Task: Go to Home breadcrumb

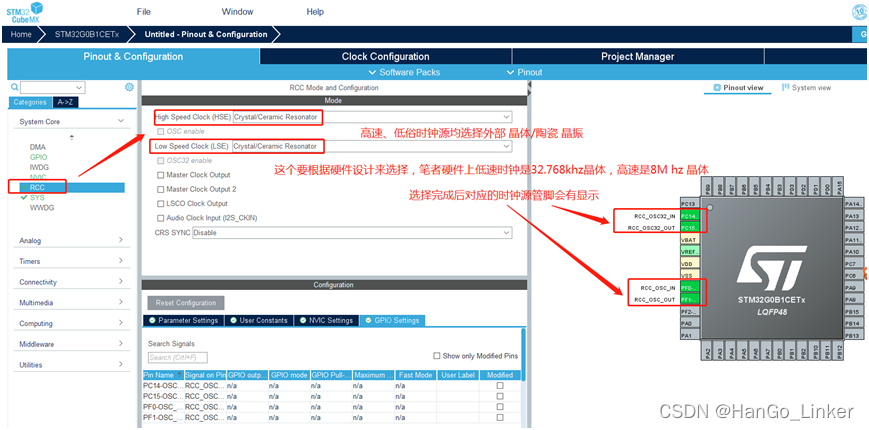Action: click(21, 34)
